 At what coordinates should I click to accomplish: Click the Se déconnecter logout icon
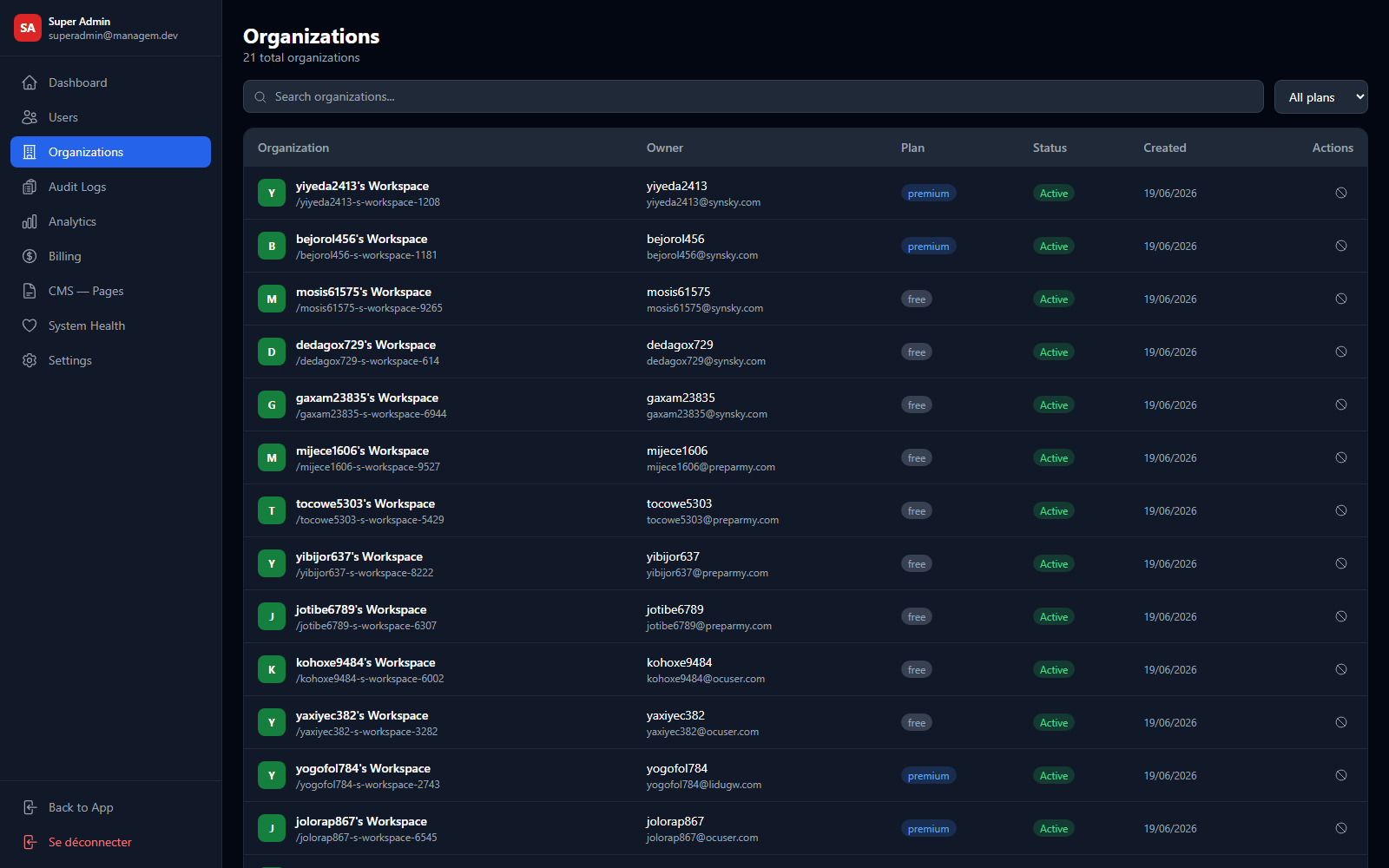pyautogui.click(x=30, y=842)
